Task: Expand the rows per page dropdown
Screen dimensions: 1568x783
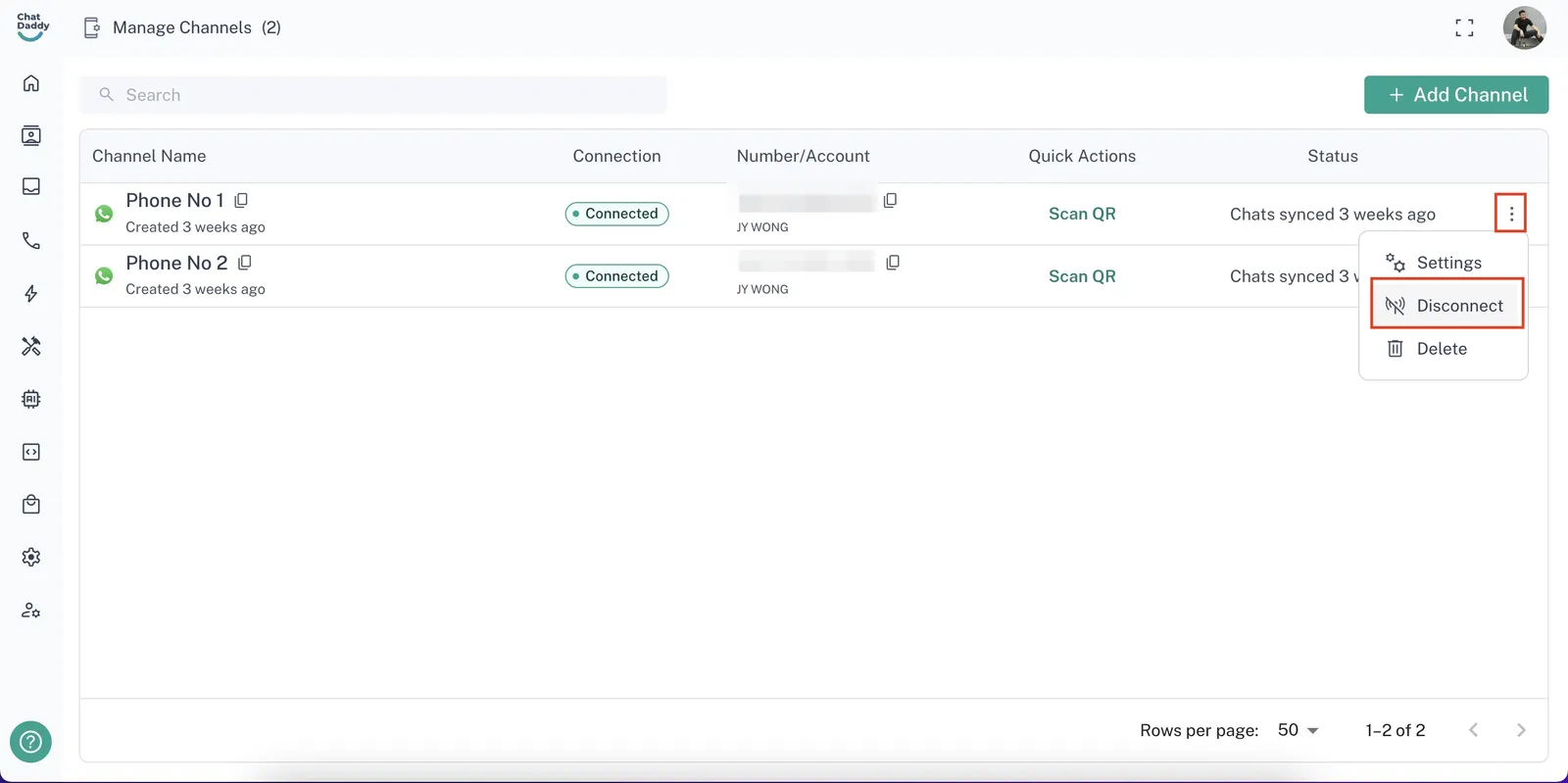Action: click(1298, 730)
